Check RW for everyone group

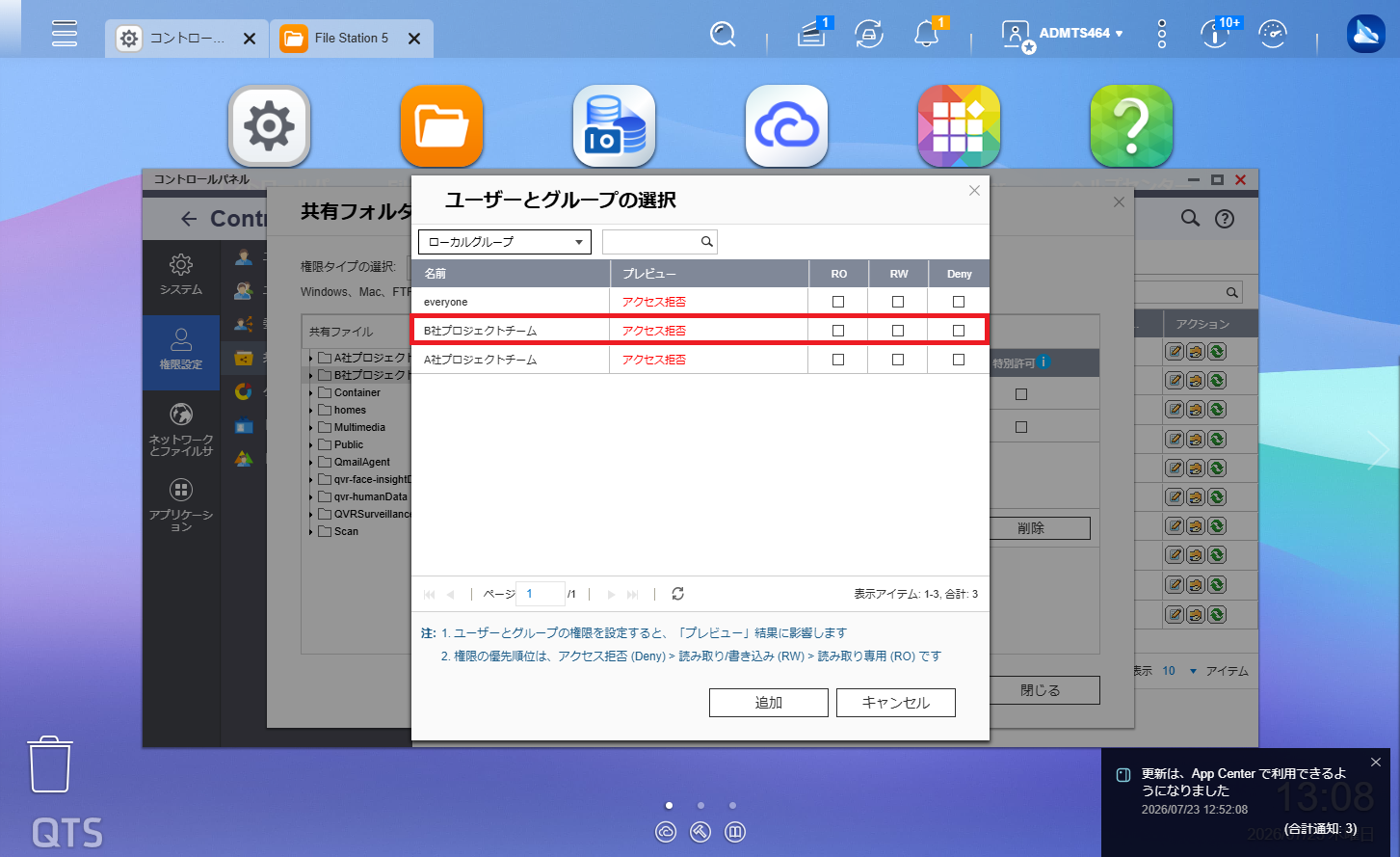[898, 302]
